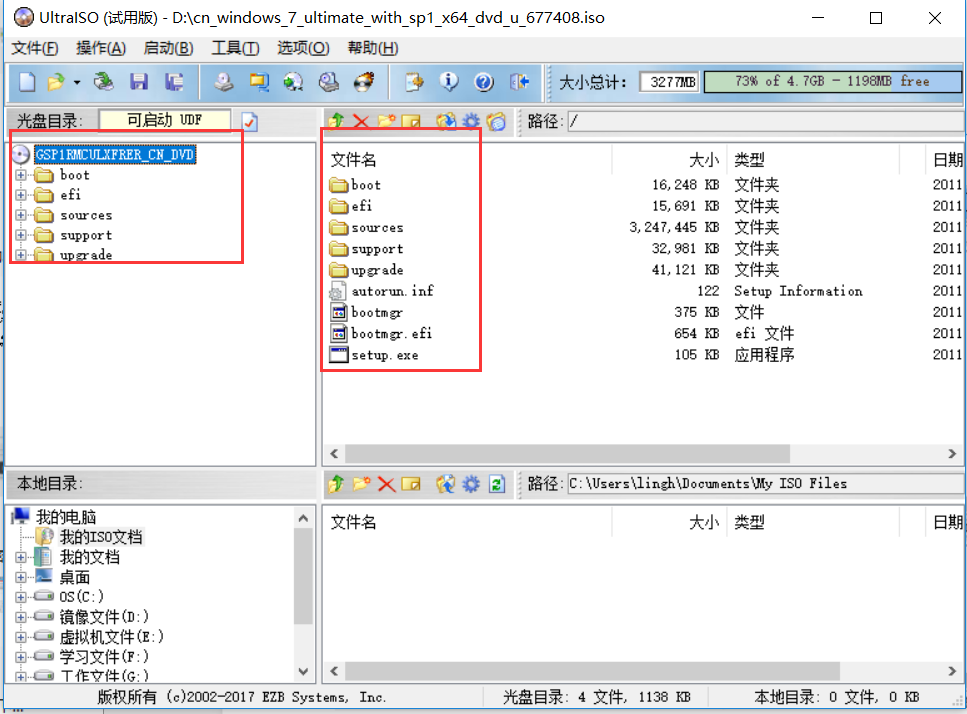This screenshot has height=714, width=967.
Task: Create a new ISO with the blank page icon
Action: pos(27,82)
